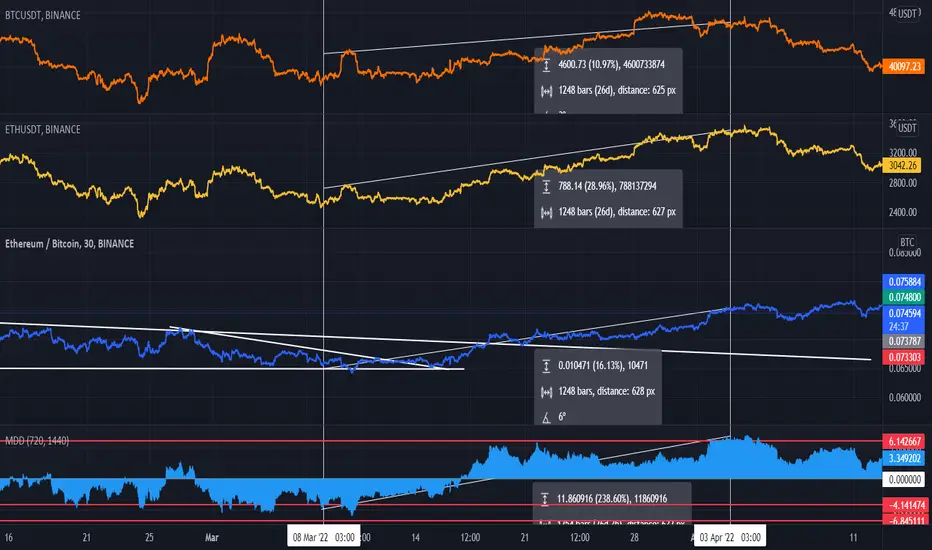
Task: Click the yellow 3042.26 price label
Action: pyautogui.click(x=902, y=165)
